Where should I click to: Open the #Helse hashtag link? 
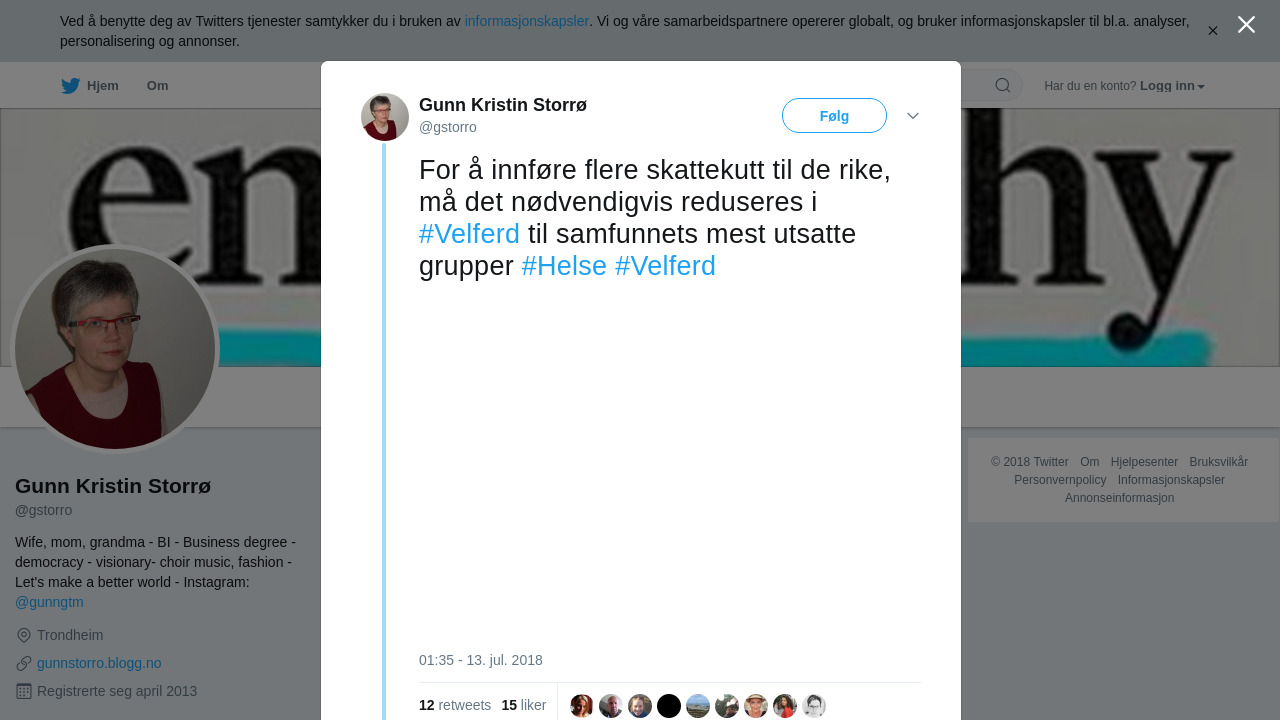(x=564, y=266)
